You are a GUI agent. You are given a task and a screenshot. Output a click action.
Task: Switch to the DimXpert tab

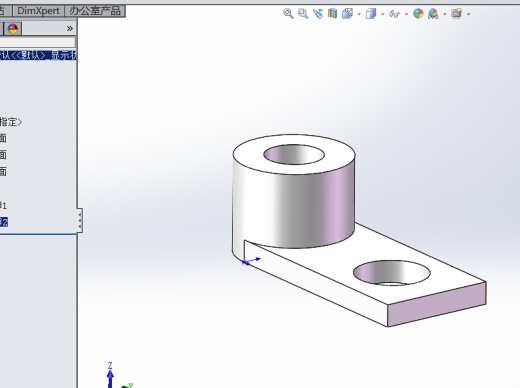tap(38, 11)
